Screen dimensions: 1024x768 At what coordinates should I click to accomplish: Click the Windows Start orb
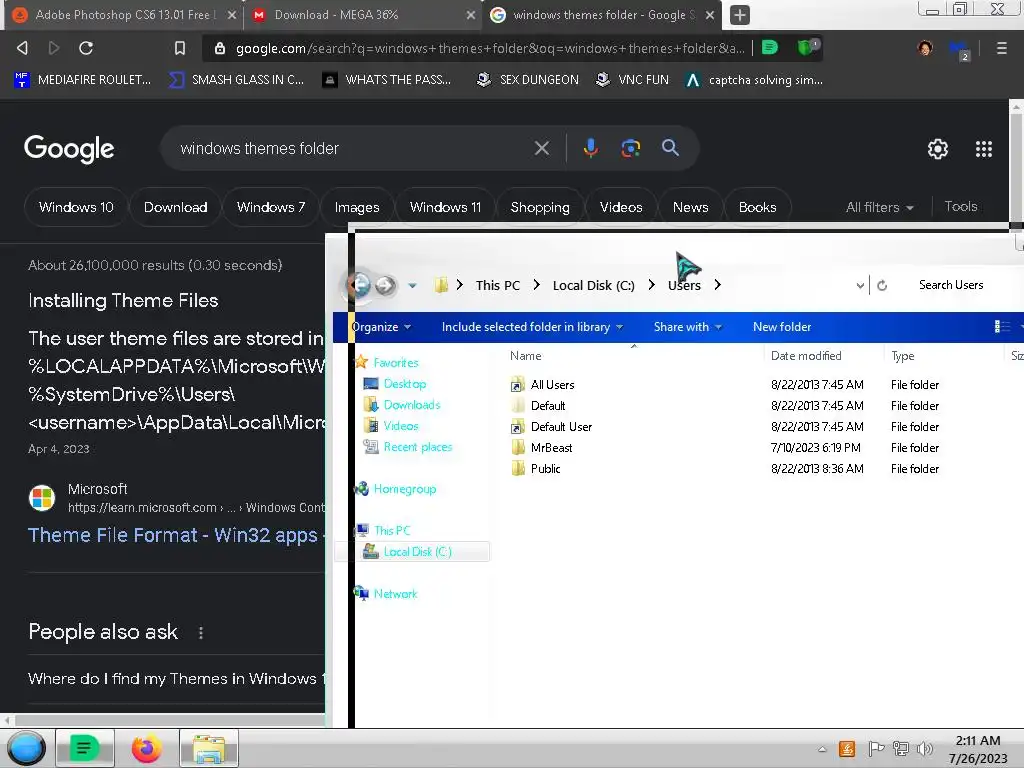tap(26, 748)
